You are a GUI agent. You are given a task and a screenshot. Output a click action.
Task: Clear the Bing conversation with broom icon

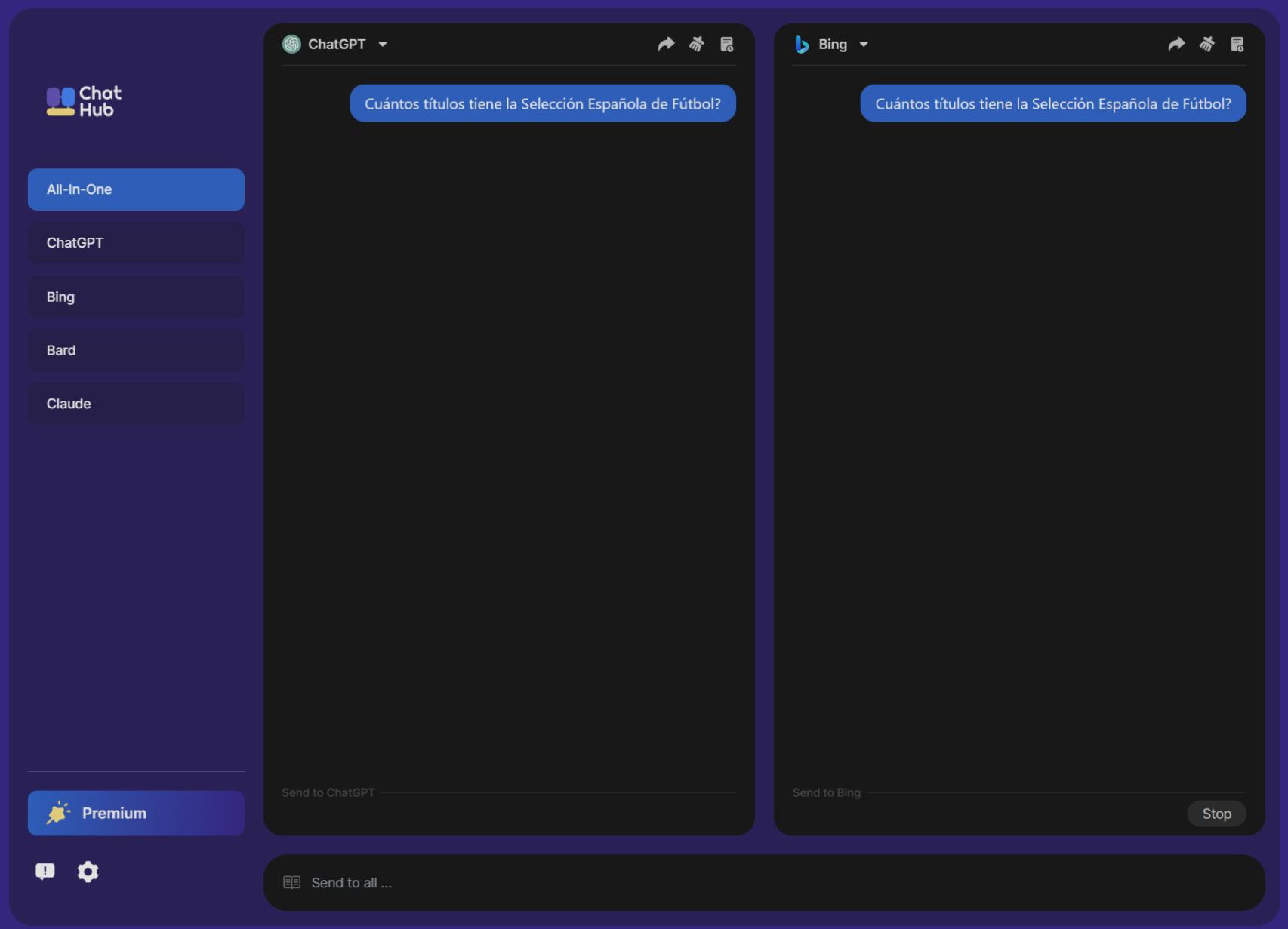coord(1206,45)
